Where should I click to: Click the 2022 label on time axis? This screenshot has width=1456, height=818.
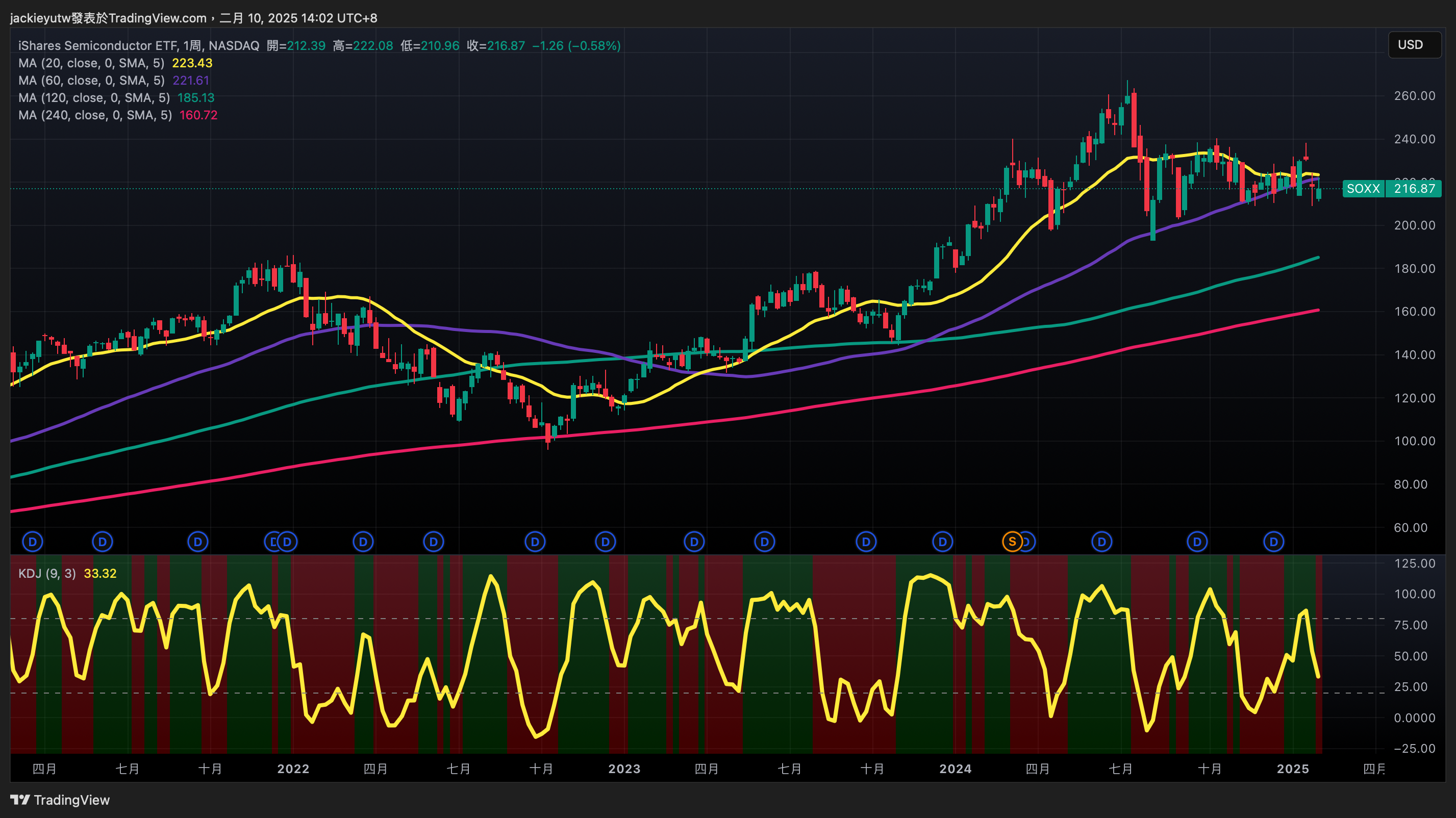[293, 769]
